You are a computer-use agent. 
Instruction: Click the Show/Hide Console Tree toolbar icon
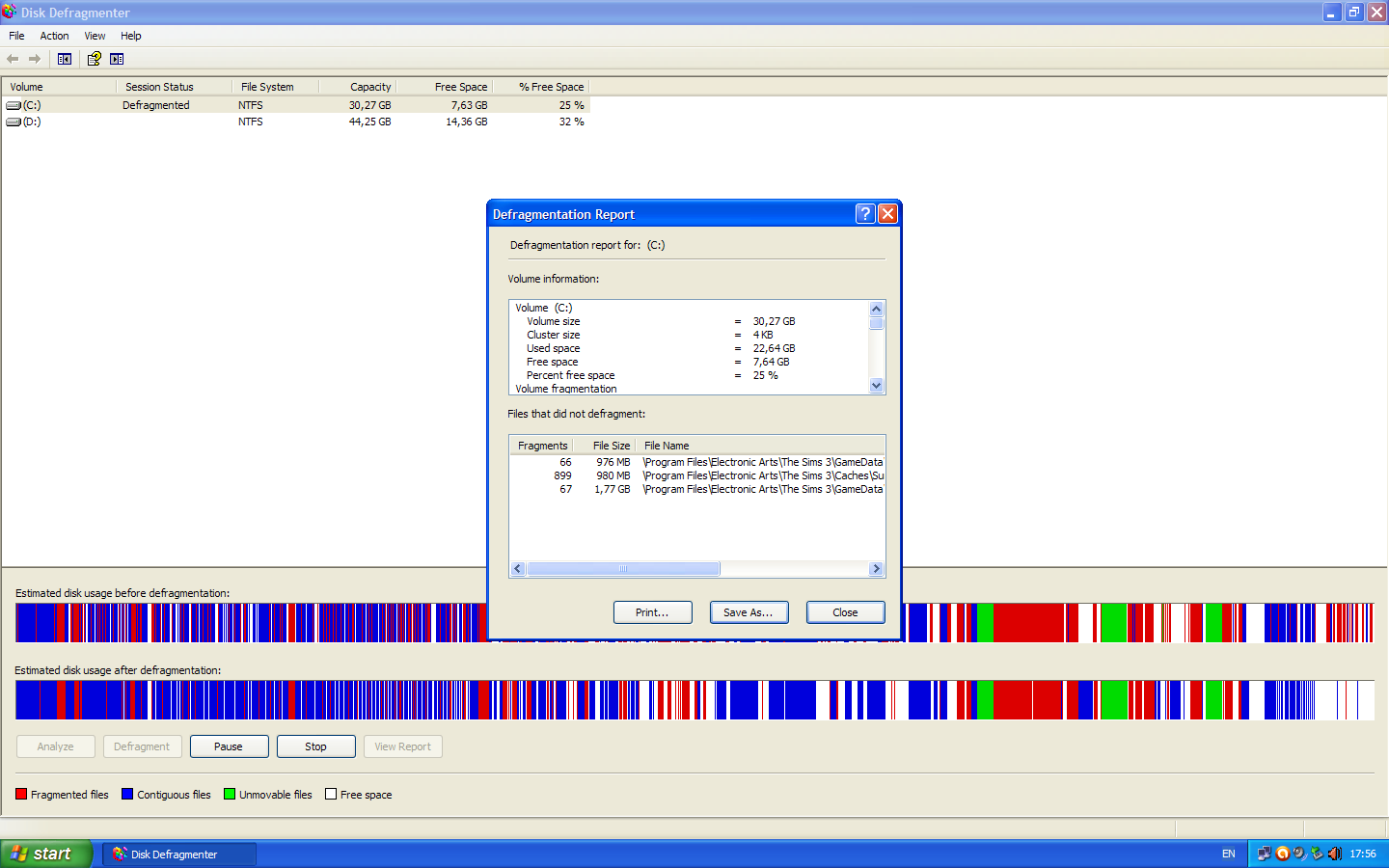coord(65,59)
